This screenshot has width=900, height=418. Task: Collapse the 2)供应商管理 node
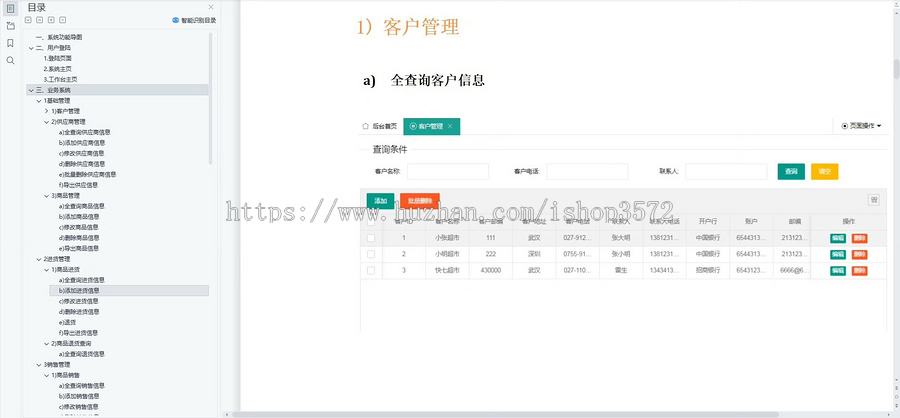point(46,122)
